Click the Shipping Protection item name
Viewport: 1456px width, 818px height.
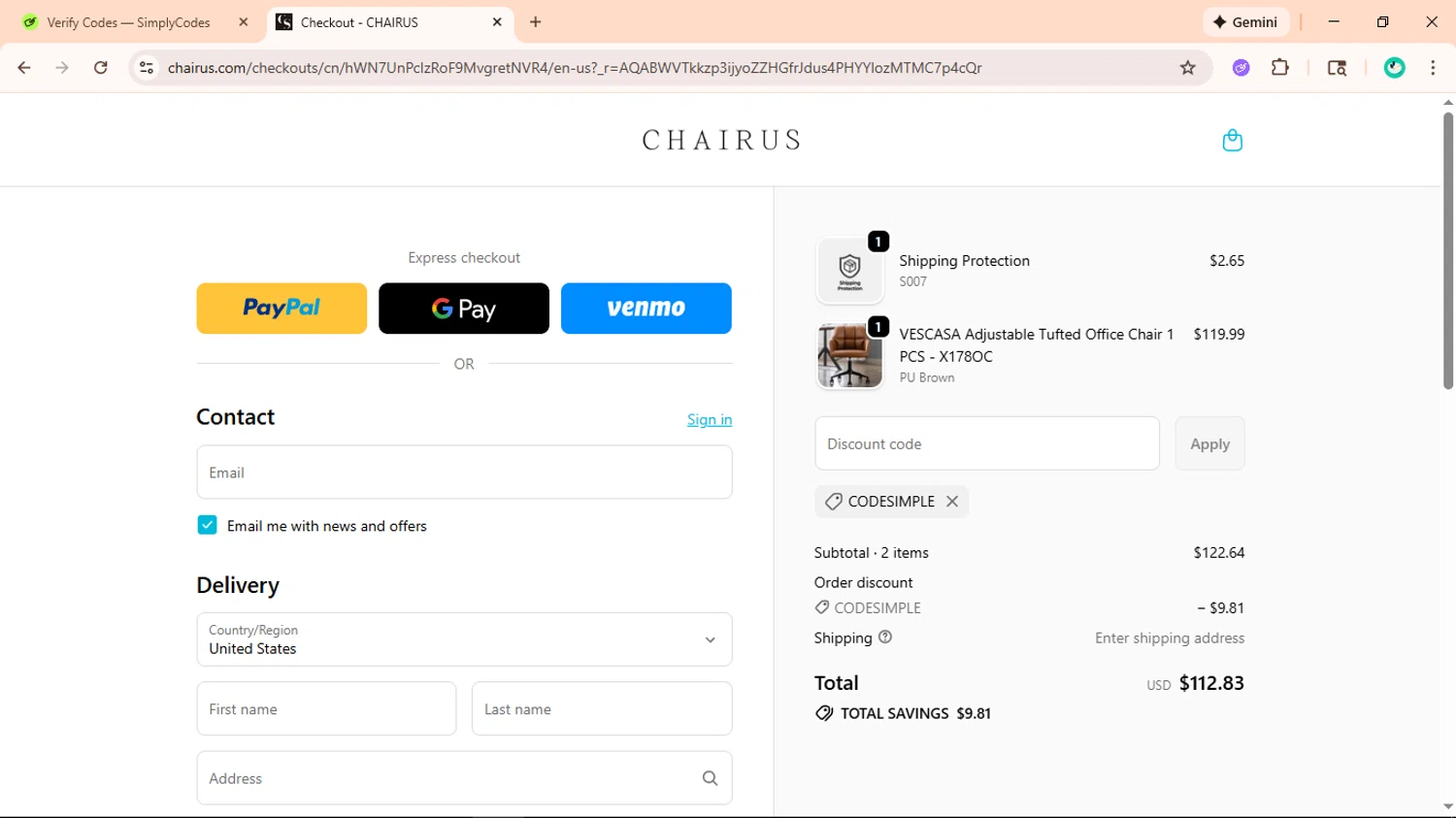click(964, 260)
